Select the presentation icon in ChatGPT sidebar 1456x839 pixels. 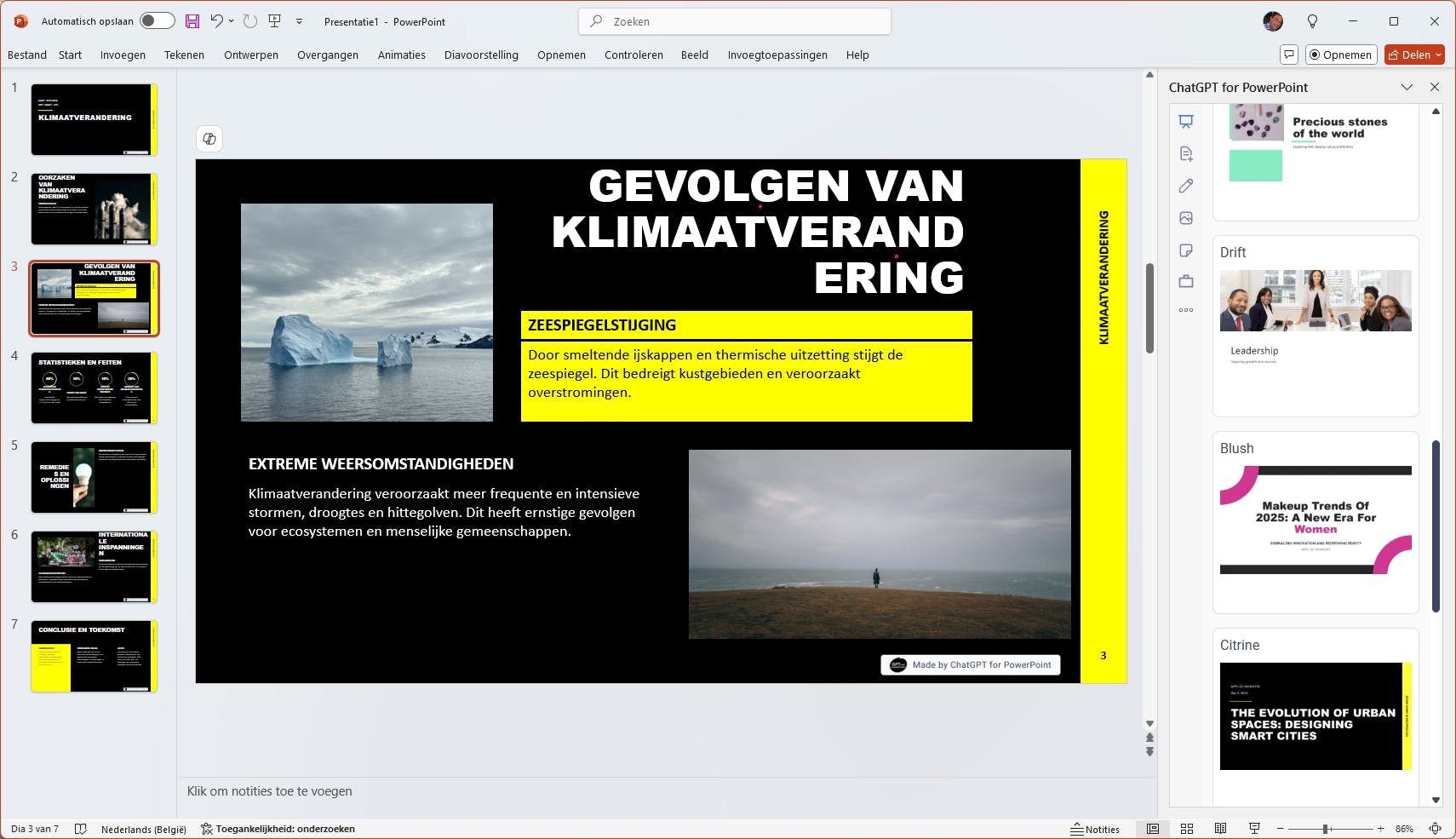1186,122
